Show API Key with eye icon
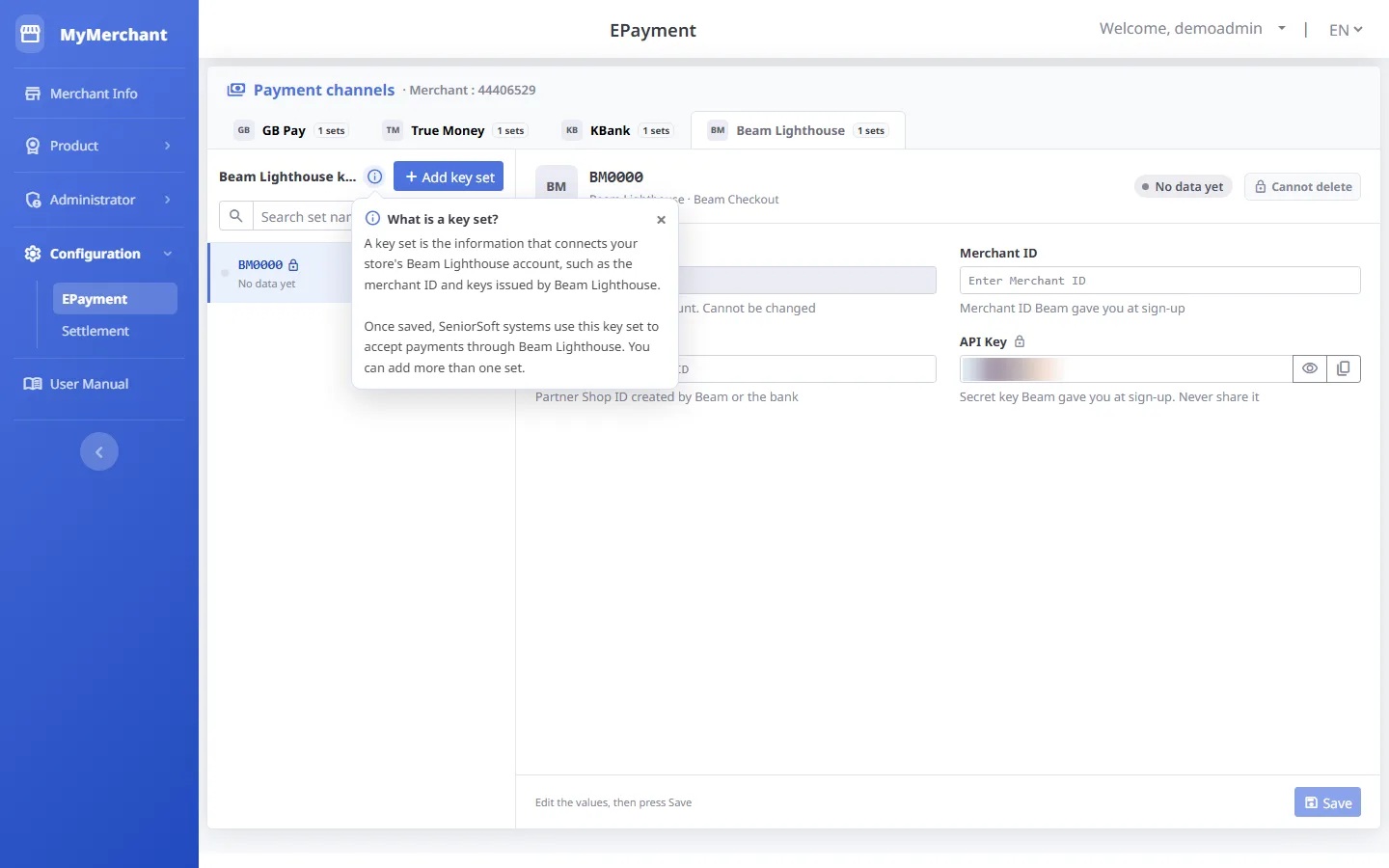The image size is (1389, 868). [x=1310, y=368]
